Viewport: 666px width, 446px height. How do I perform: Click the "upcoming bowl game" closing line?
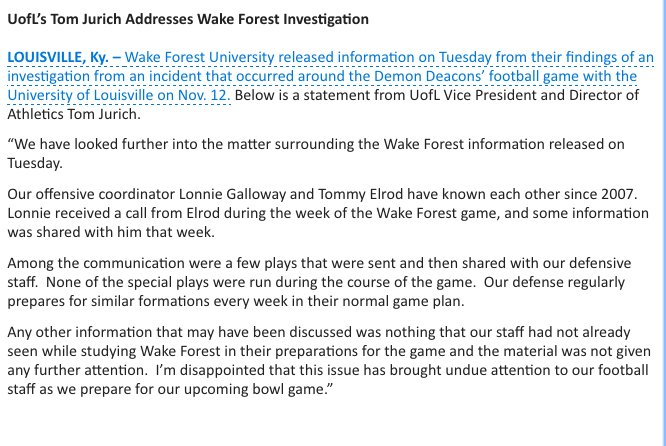click(170, 390)
